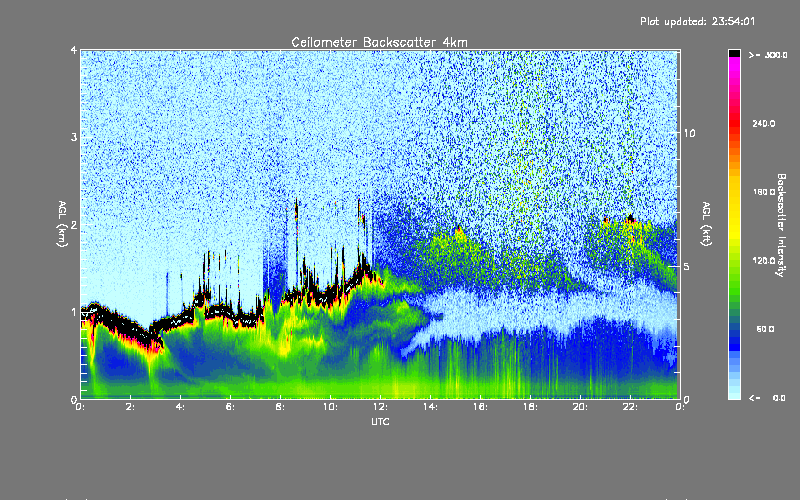Click the "UTC" x-axis label
The height and width of the screenshot is (500, 800).
click(x=380, y=421)
